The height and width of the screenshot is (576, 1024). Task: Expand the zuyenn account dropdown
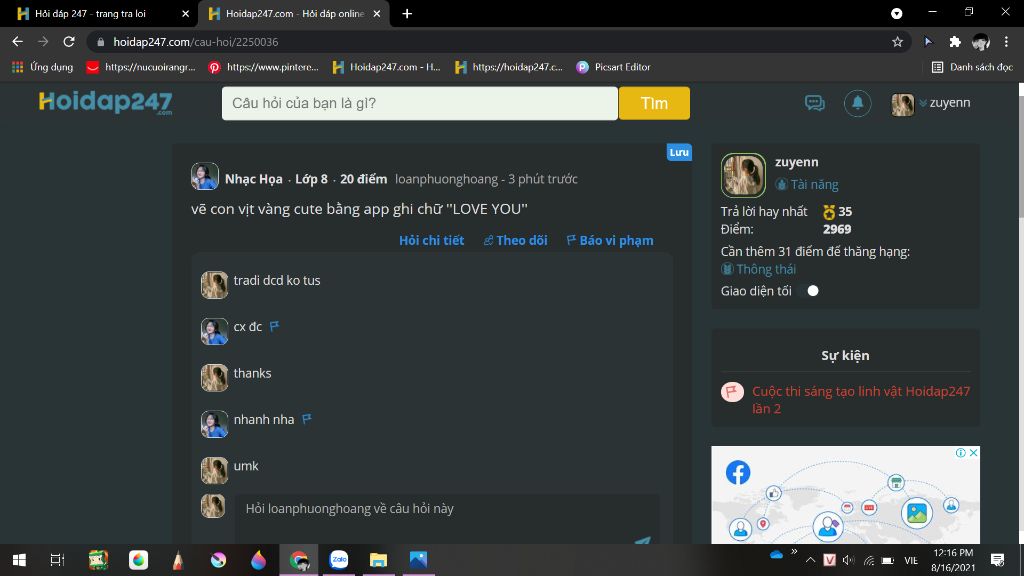tap(923, 103)
